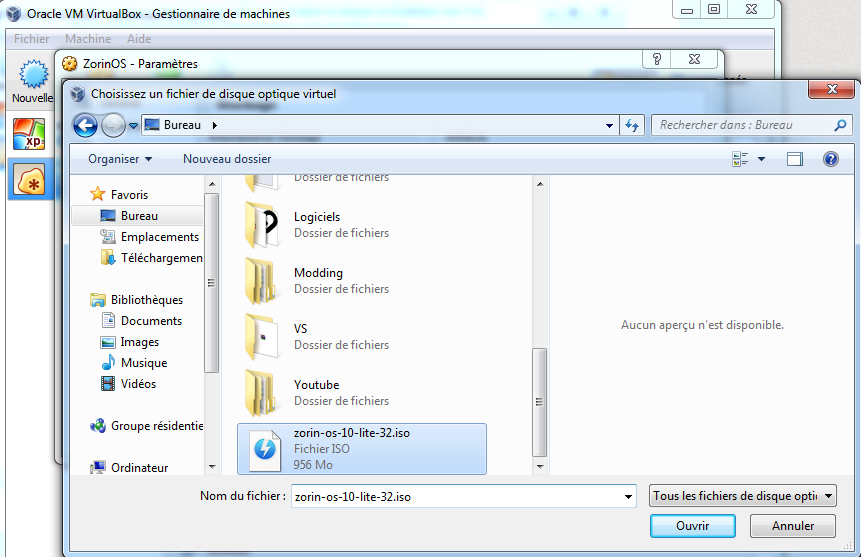Click the search magnifier icon
Image resolution: width=861 pixels, height=557 pixels.
840,125
